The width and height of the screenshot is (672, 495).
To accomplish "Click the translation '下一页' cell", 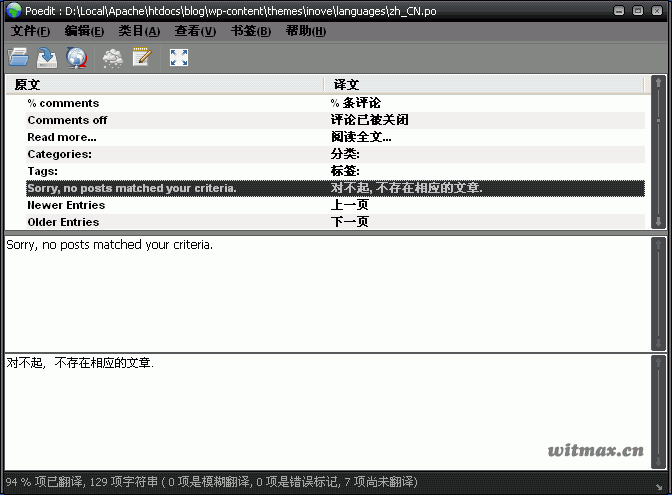I will click(x=350, y=222).
